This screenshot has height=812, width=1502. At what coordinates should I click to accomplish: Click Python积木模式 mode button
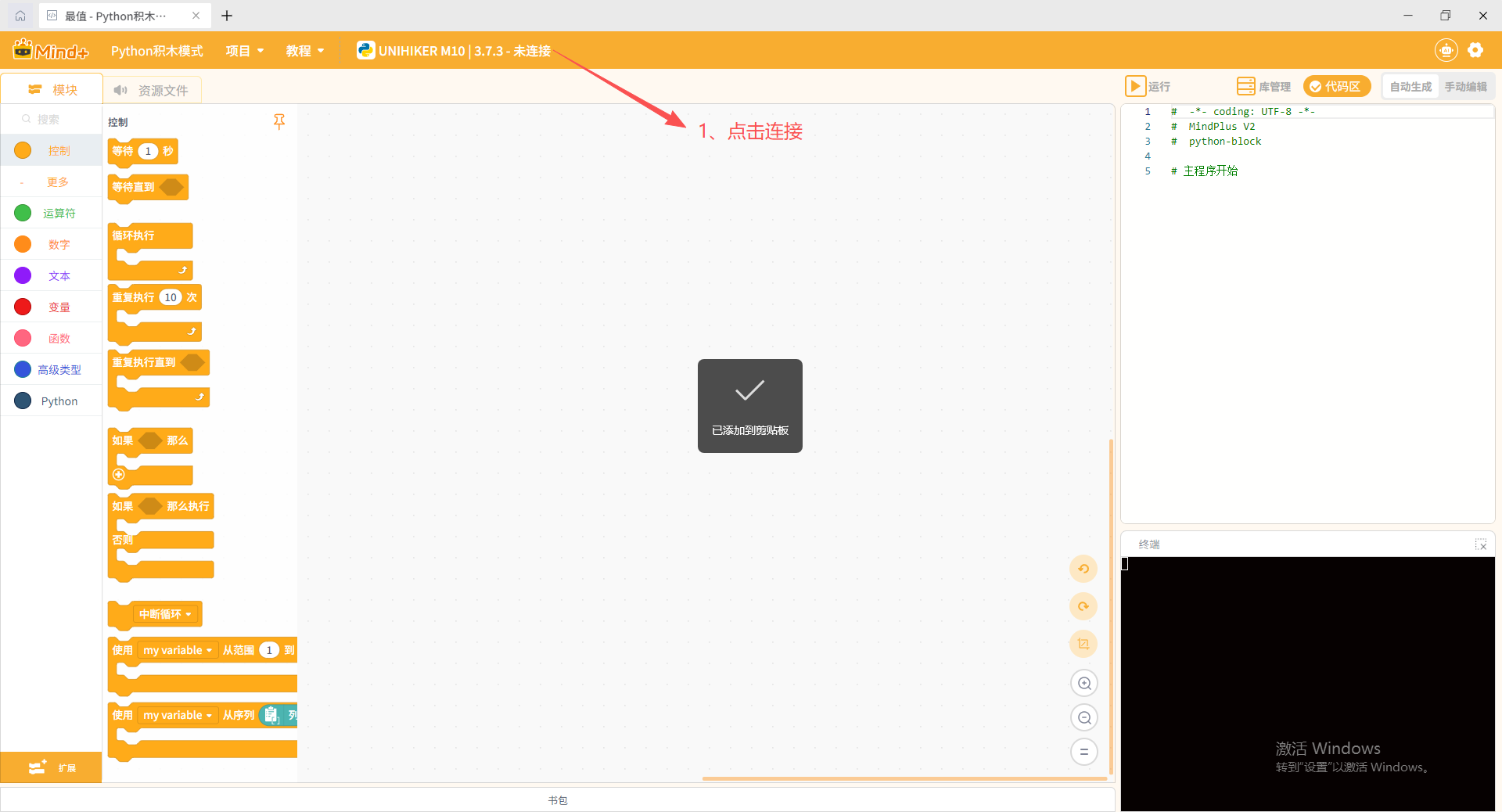click(156, 51)
